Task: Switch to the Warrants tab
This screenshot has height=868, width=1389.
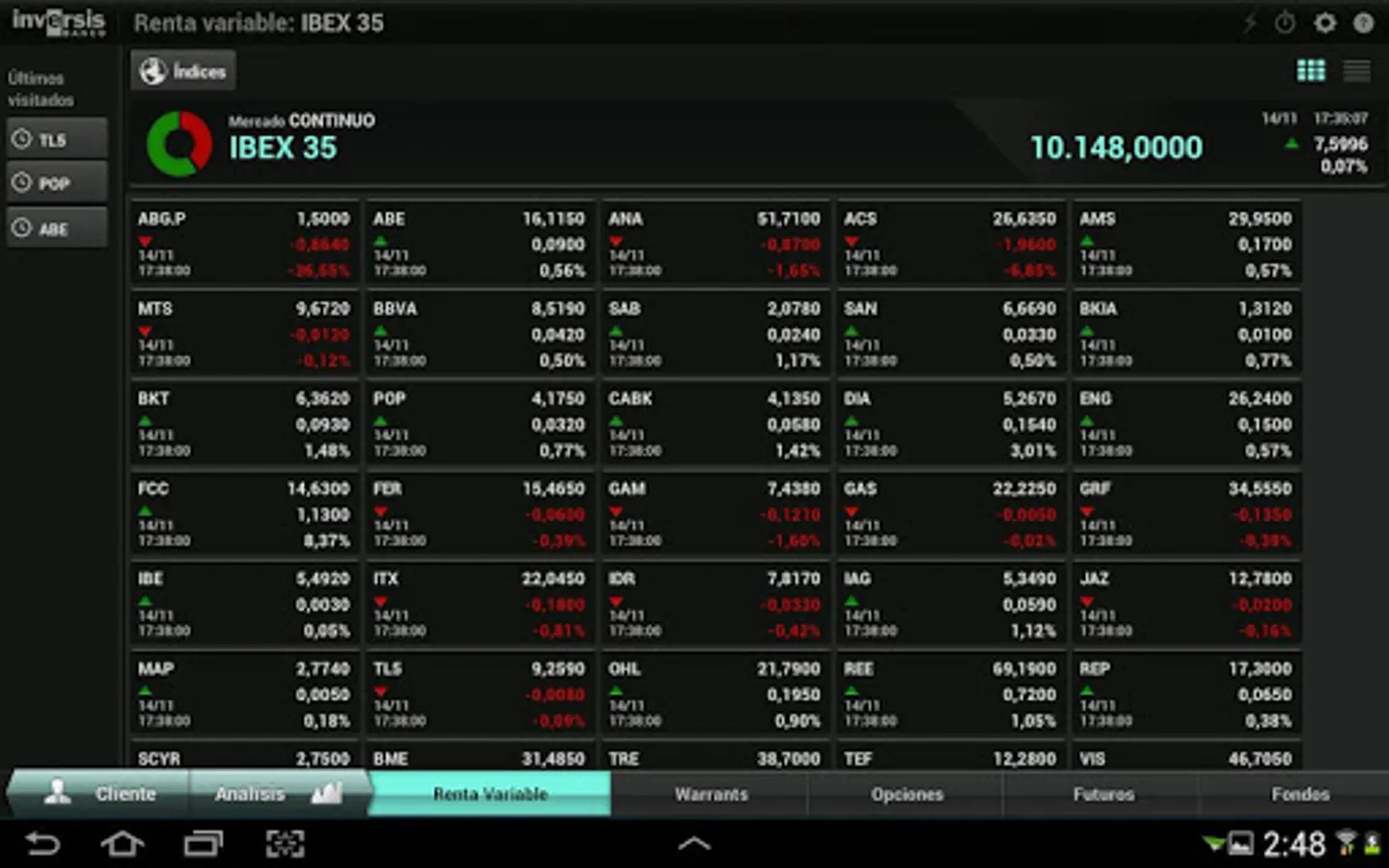Action: pos(711,794)
